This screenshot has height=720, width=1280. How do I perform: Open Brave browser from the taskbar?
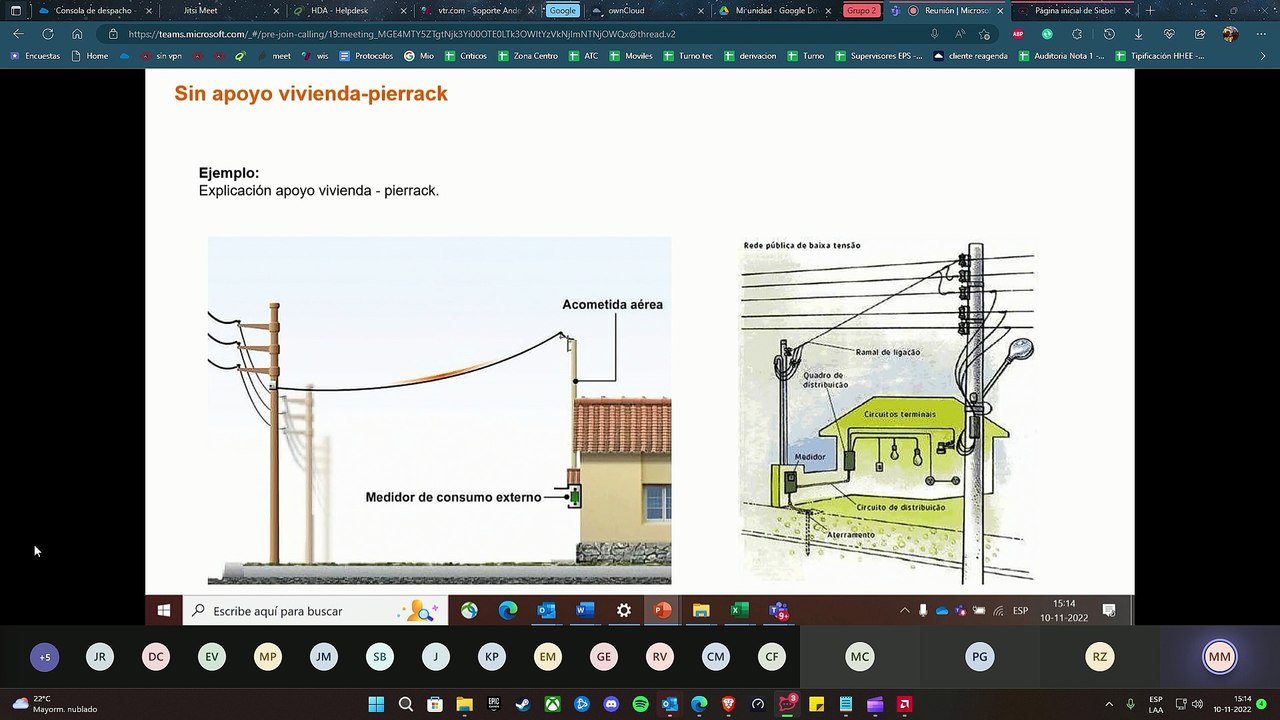(x=728, y=704)
